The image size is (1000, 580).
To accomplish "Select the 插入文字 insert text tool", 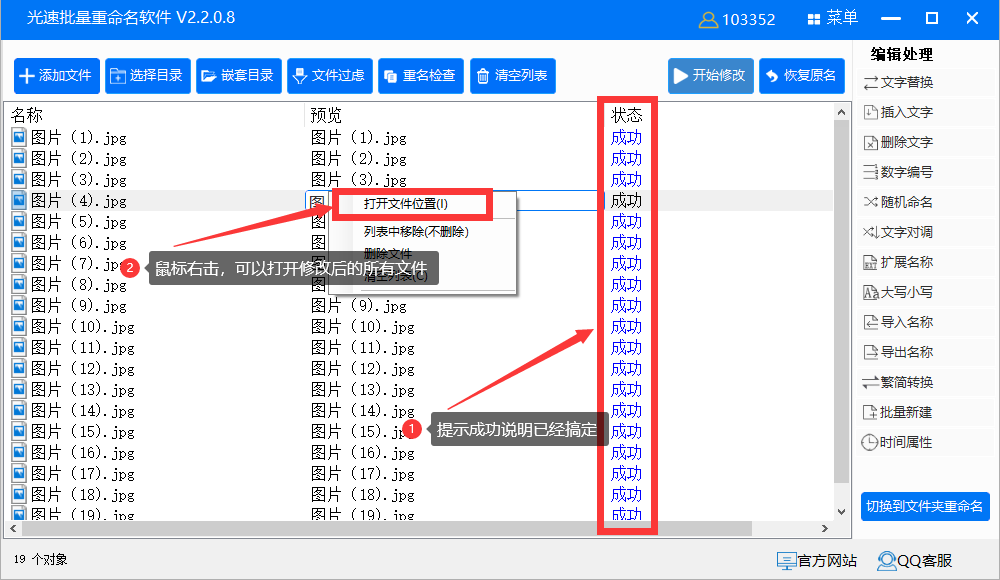I will tap(898, 112).
